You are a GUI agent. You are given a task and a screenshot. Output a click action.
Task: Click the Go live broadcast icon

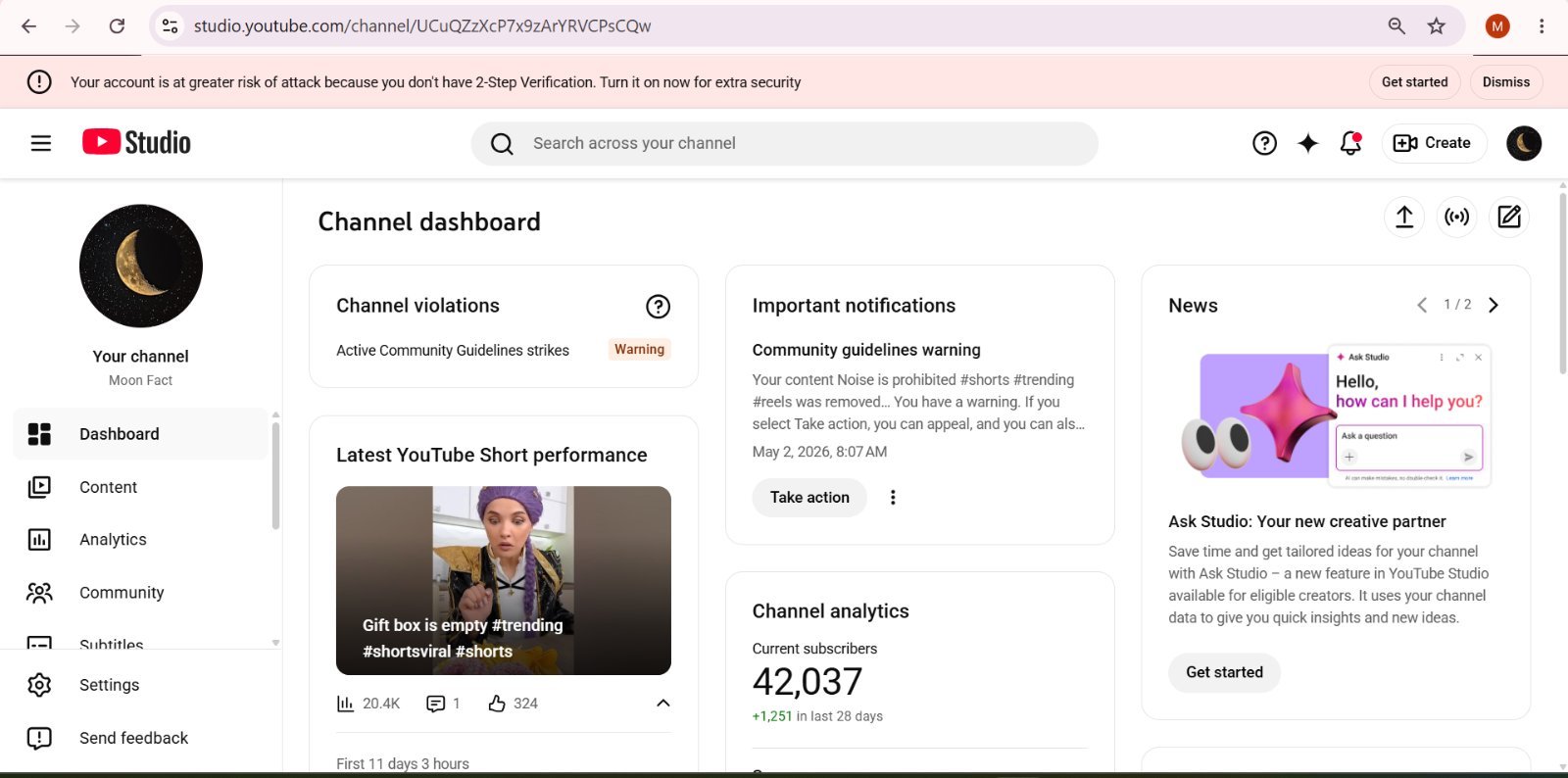point(1456,217)
